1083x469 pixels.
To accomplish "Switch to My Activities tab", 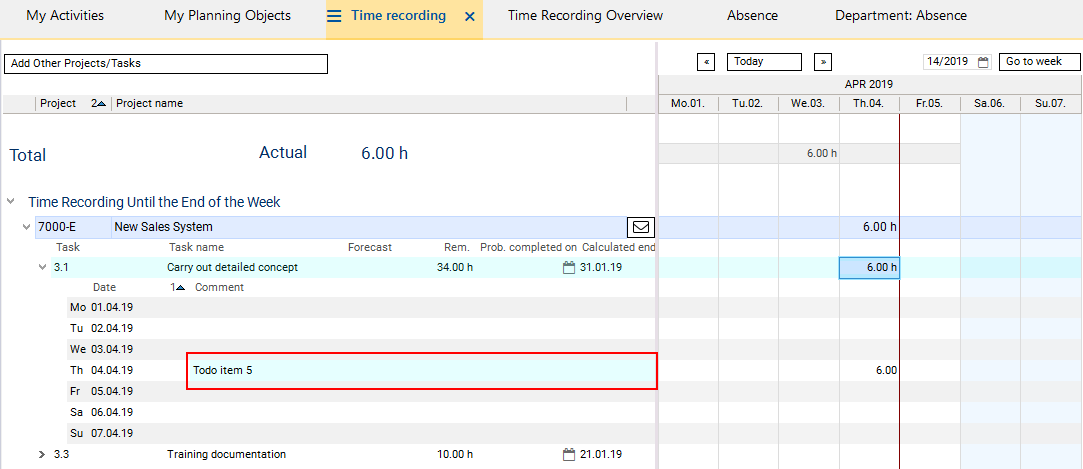I will 65,16.
